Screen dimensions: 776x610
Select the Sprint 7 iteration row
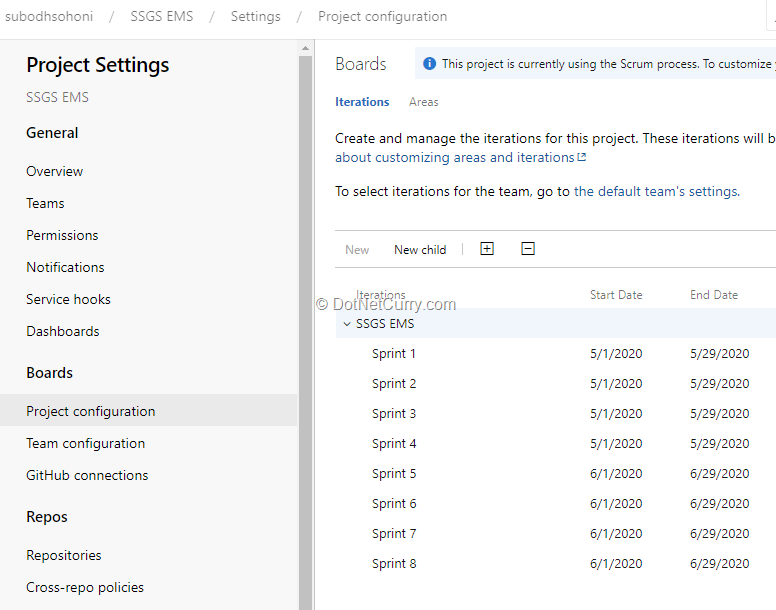556,534
